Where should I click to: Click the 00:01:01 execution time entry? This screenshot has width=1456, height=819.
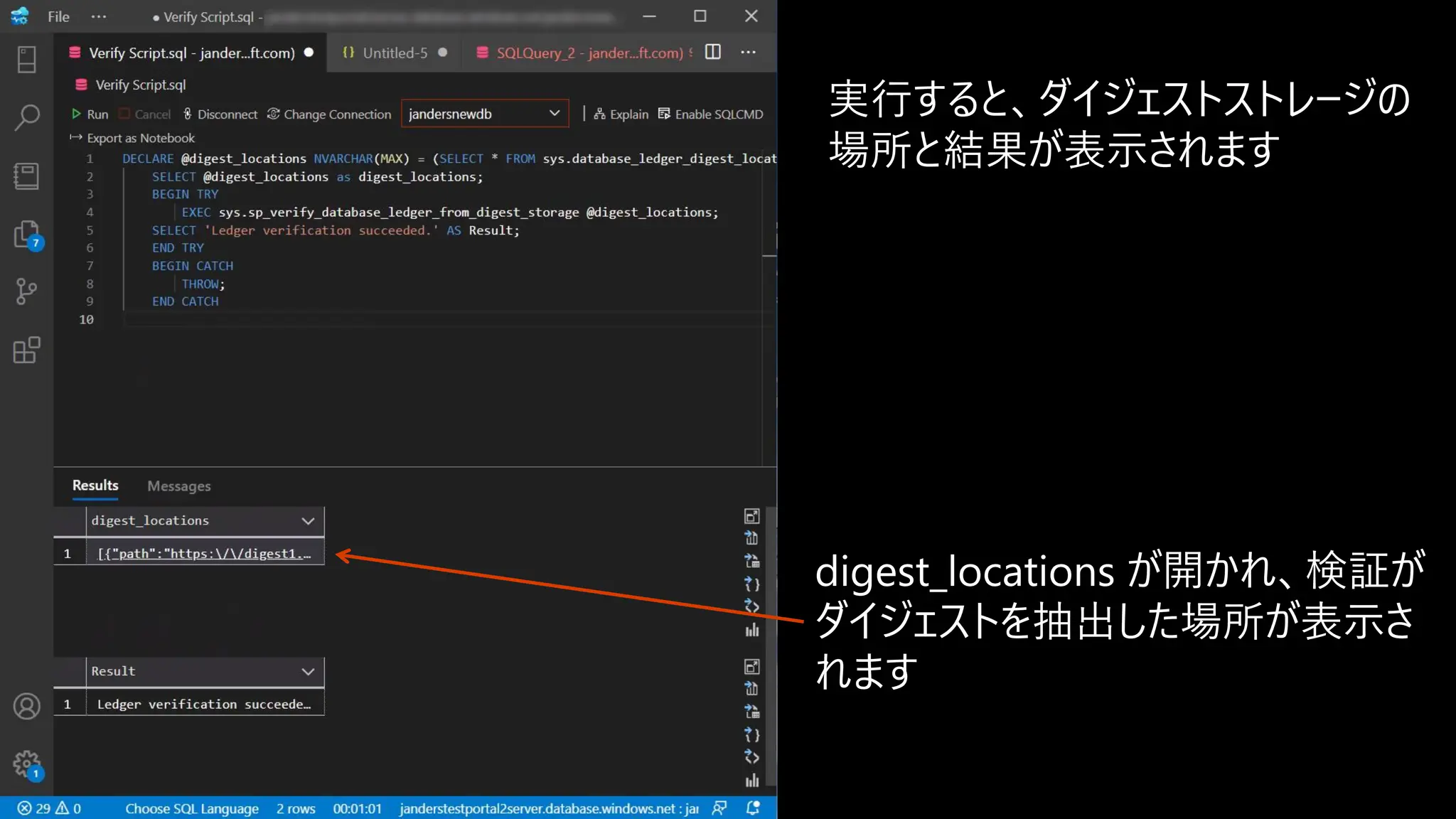(357, 808)
